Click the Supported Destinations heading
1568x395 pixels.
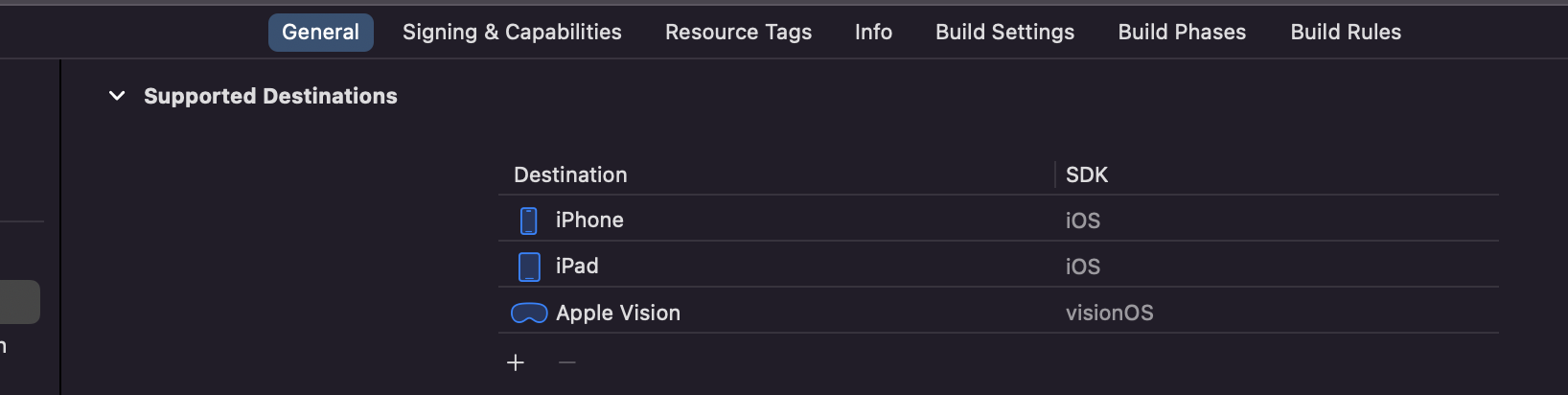270,96
